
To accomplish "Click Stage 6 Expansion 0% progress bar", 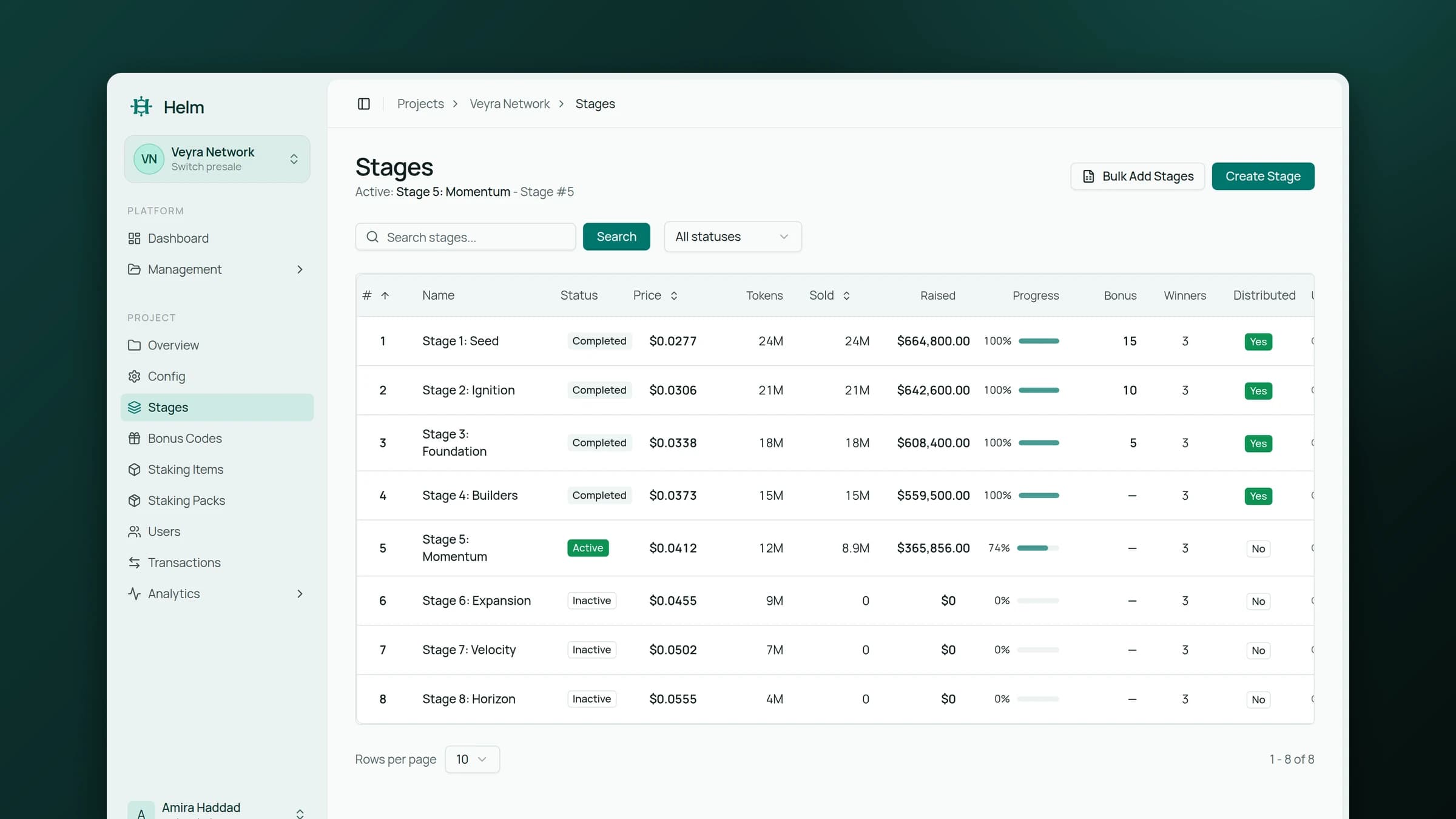I will [x=1038, y=601].
